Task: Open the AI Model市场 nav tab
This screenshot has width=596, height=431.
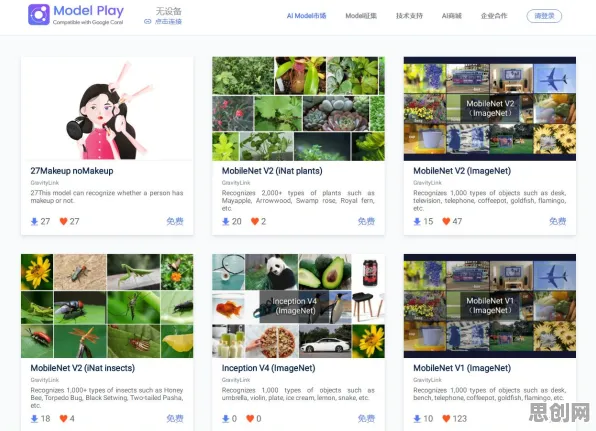Action: coord(306,16)
